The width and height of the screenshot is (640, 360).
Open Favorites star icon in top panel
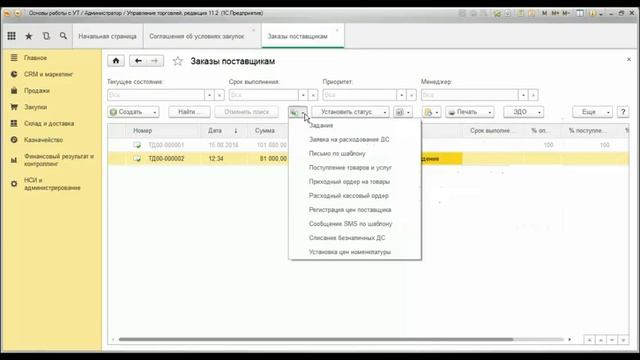(x=29, y=36)
